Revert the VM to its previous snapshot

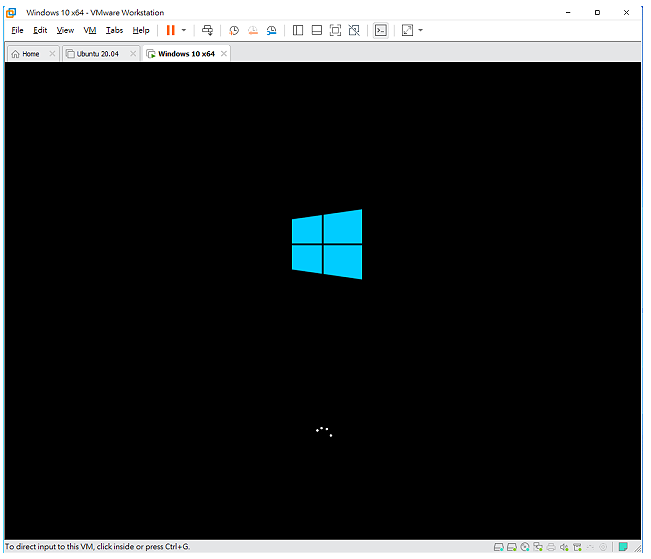pyautogui.click(x=252, y=30)
